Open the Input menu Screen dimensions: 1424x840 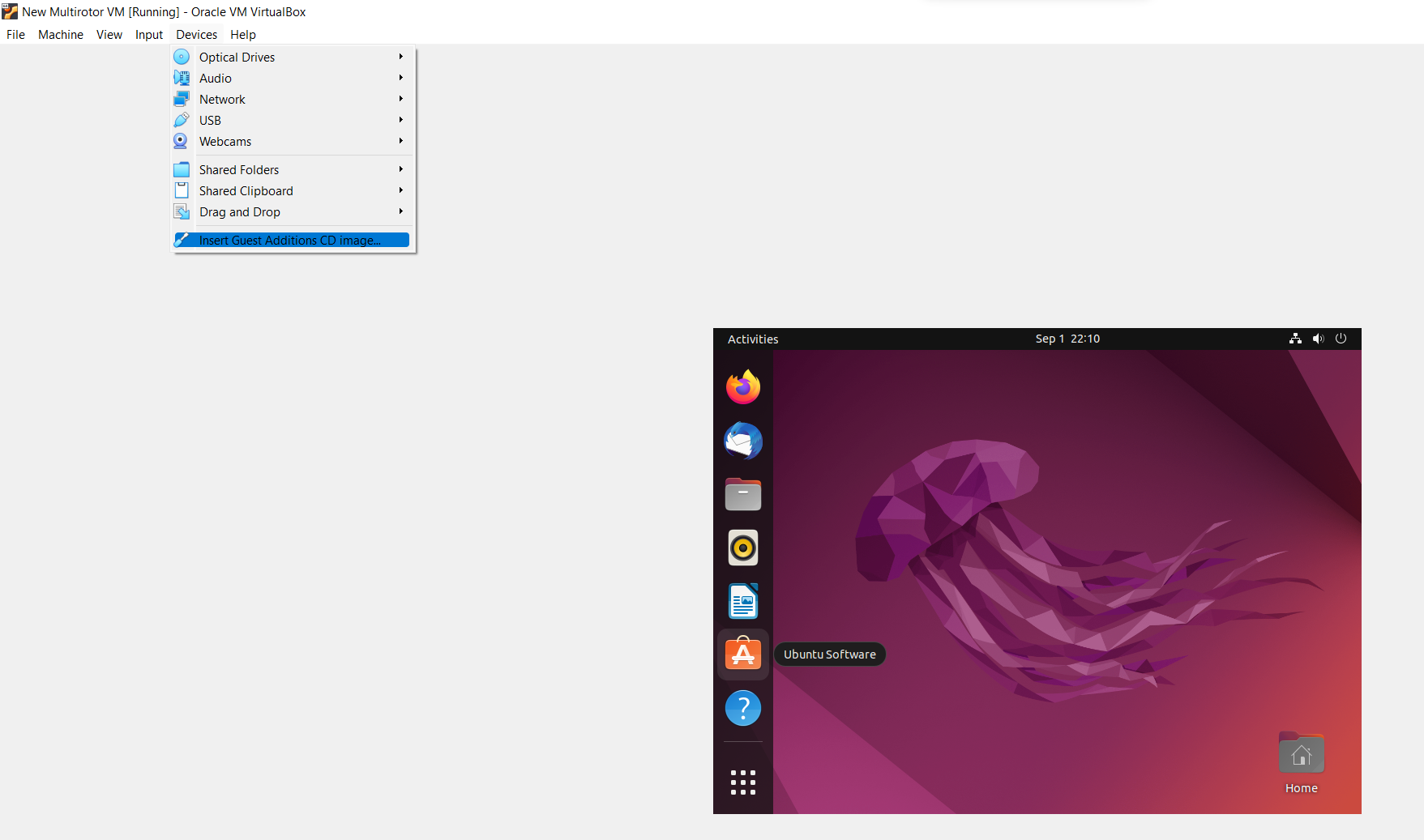[149, 34]
